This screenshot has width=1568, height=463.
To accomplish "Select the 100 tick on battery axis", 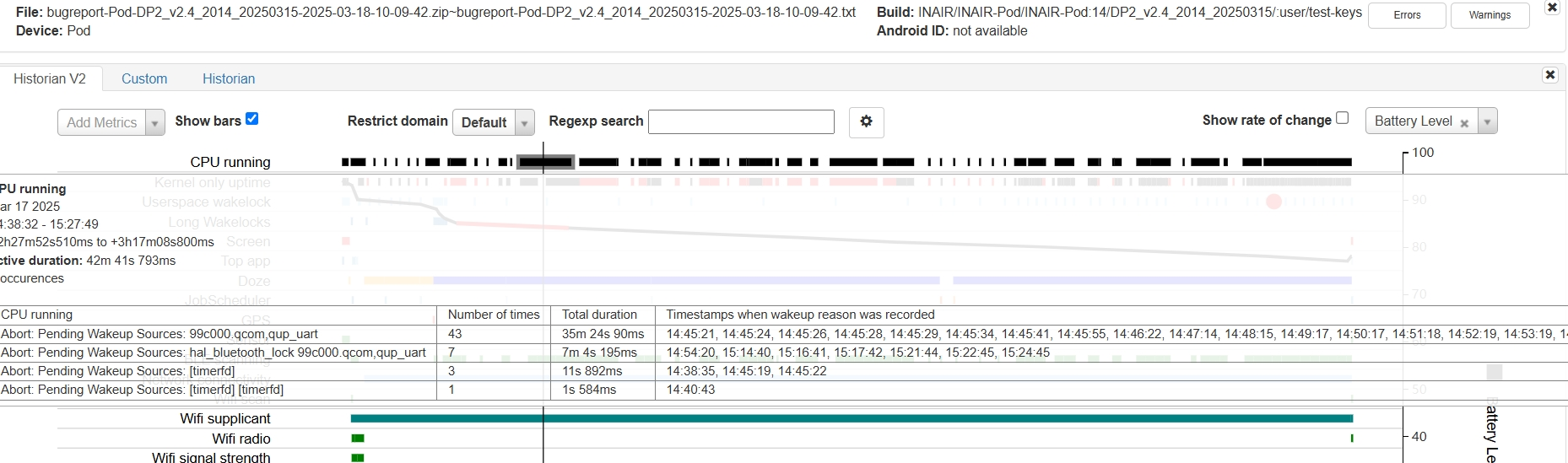I will tap(1423, 153).
